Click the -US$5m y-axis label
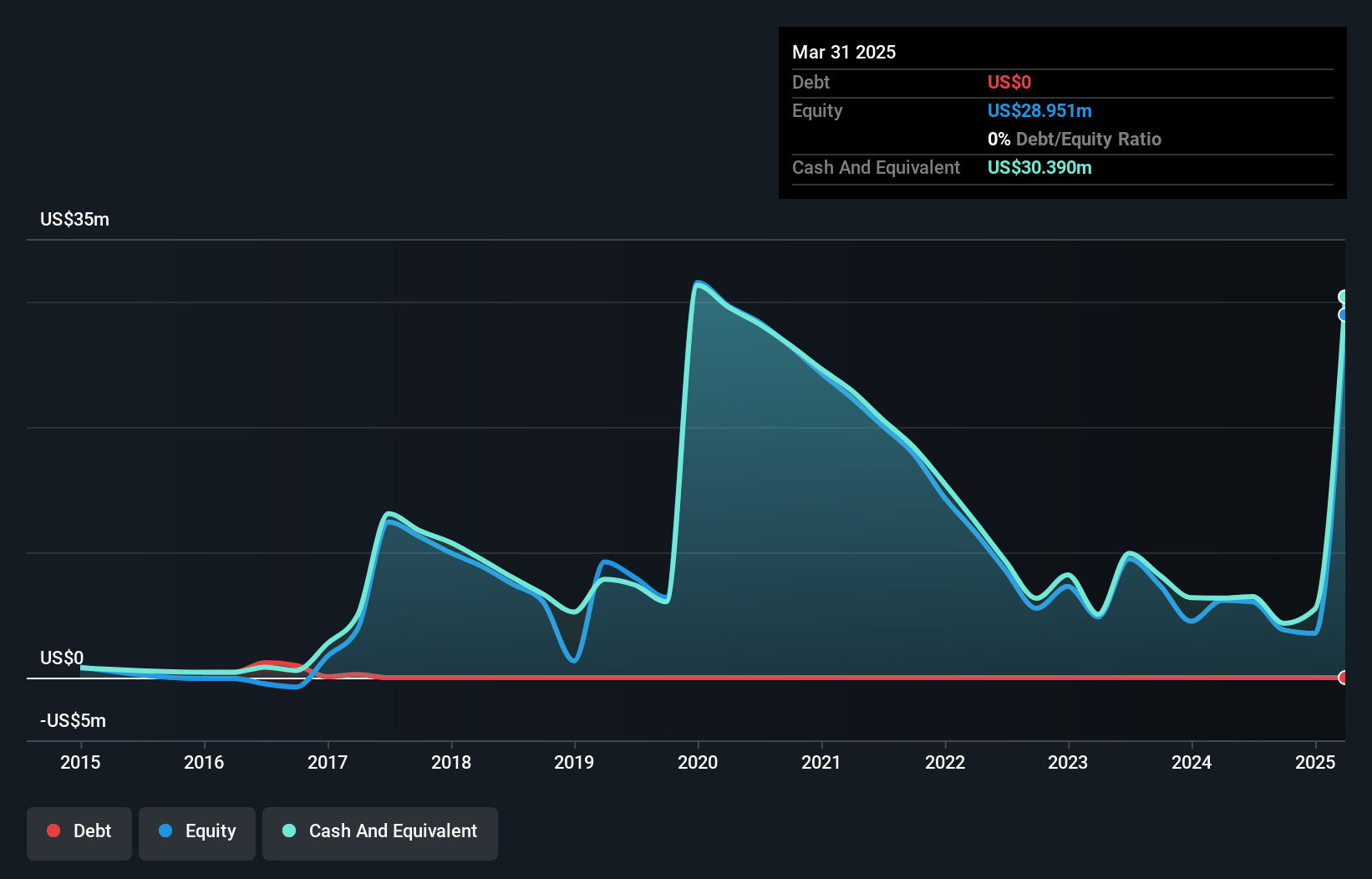1372x879 pixels. tap(73, 720)
